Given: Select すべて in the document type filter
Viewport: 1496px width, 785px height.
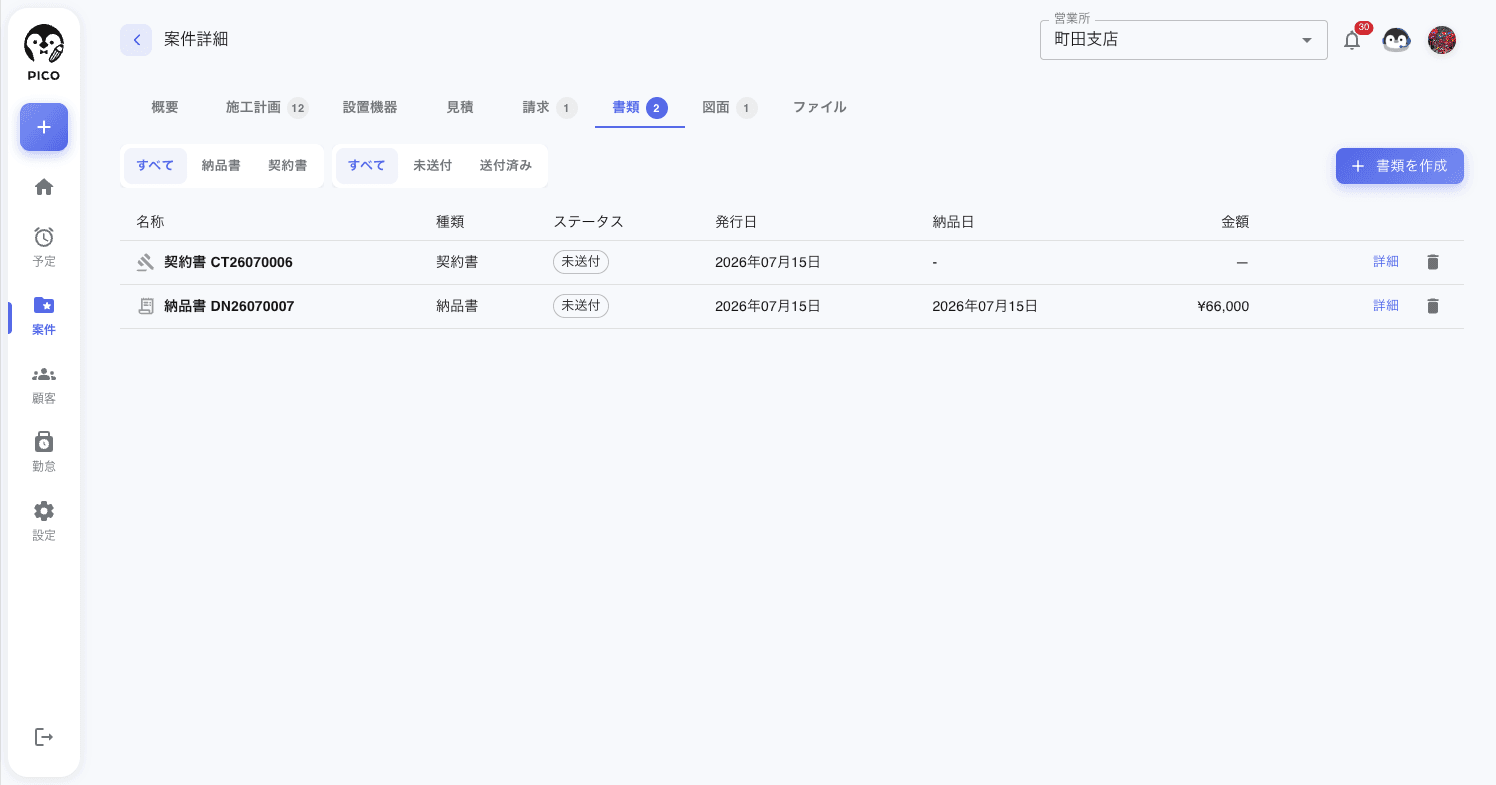Looking at the screenshot, I should 155,165.
